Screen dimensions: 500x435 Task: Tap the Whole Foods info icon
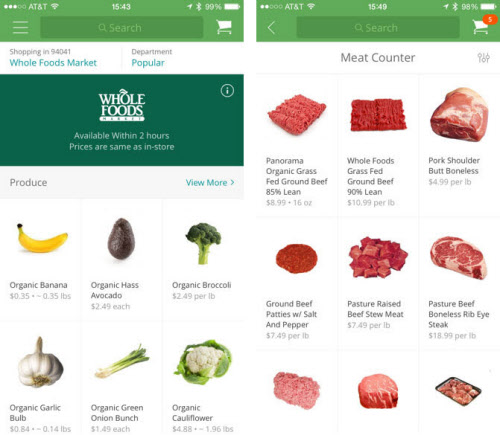[227, 90]
